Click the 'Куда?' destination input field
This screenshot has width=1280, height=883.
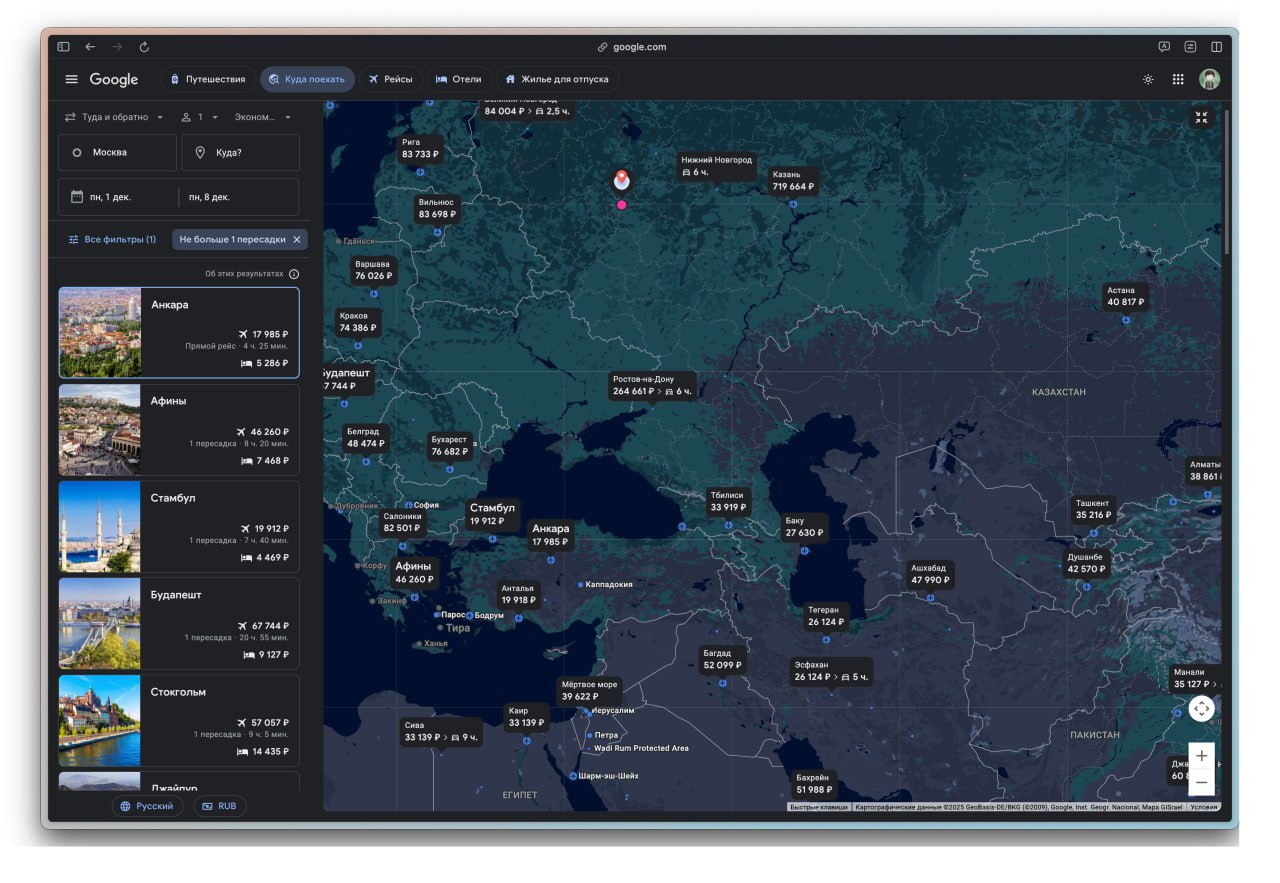(240, 153)
